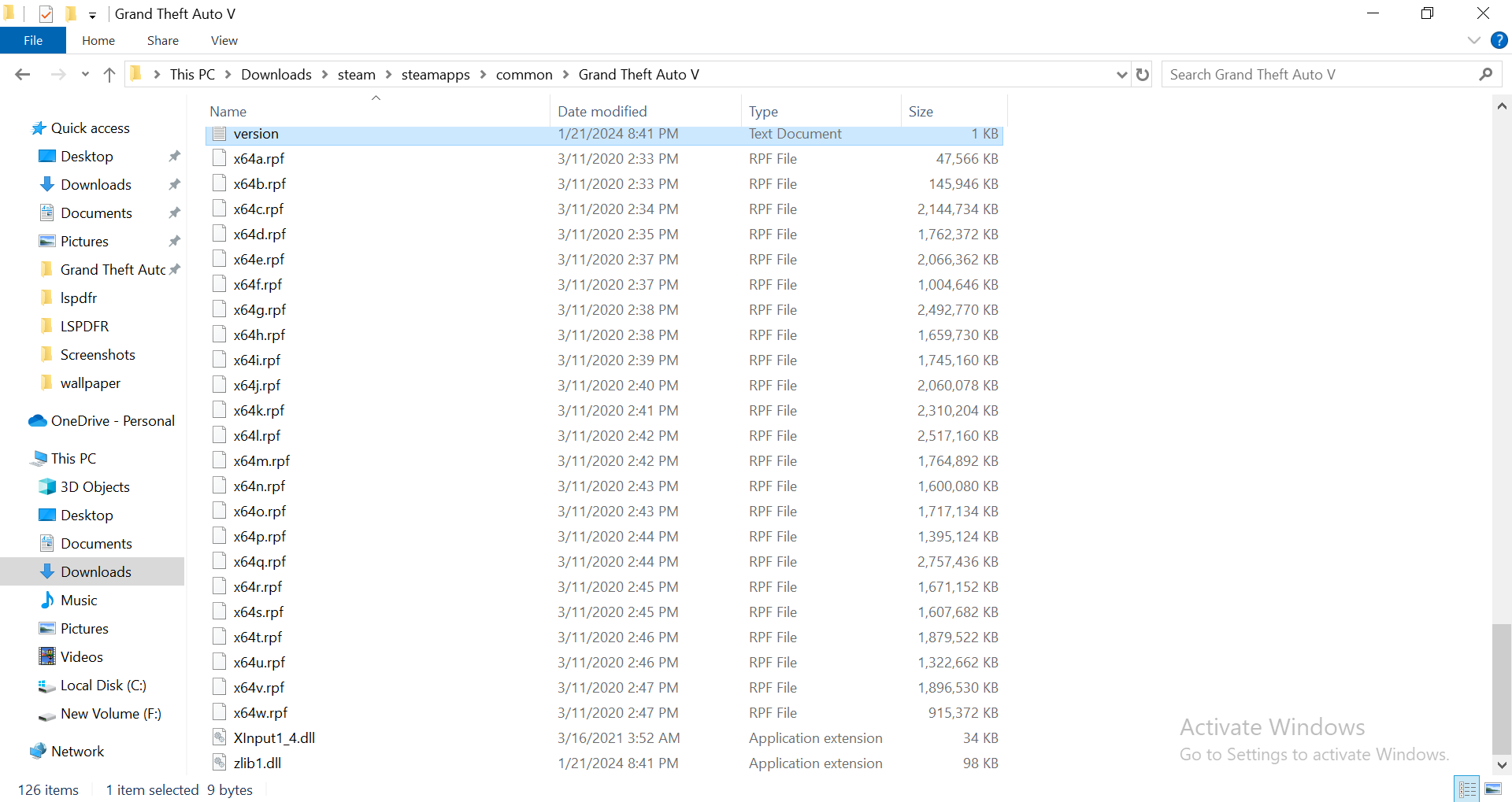Screen dimensions: 1512x802
Task: Sort files by Size column
Action: pyautogui.click(x=954, y=112)
